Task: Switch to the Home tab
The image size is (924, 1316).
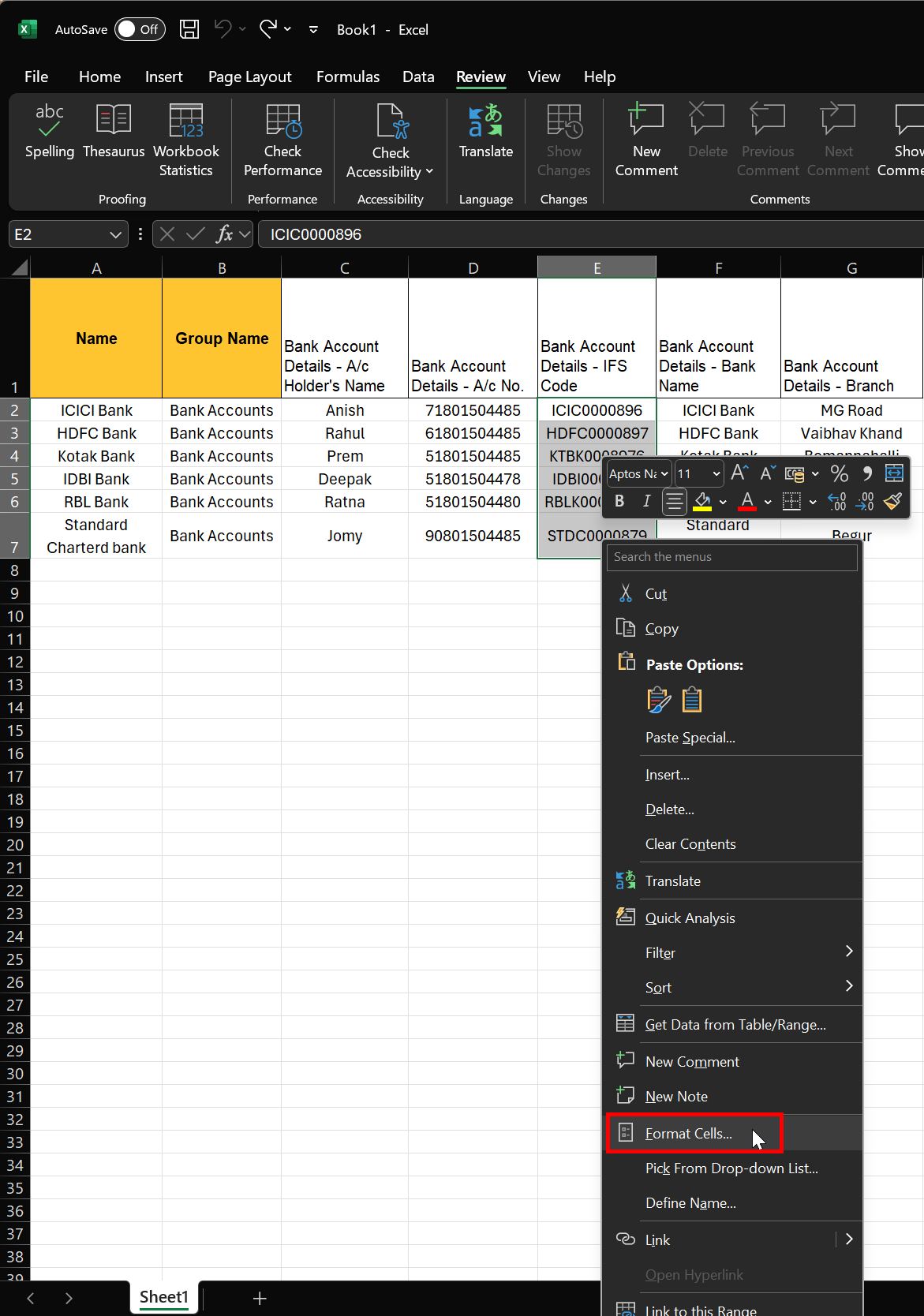Action: click(x=99, y=77)
